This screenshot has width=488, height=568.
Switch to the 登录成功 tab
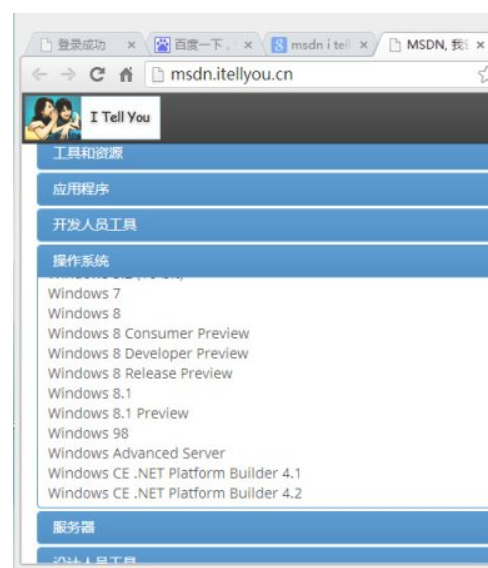[85, 45]
